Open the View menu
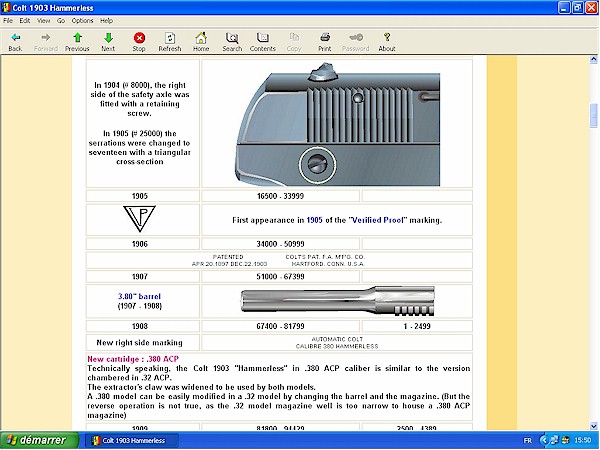This screenshot has width=600, height=450. coord(43,21)
